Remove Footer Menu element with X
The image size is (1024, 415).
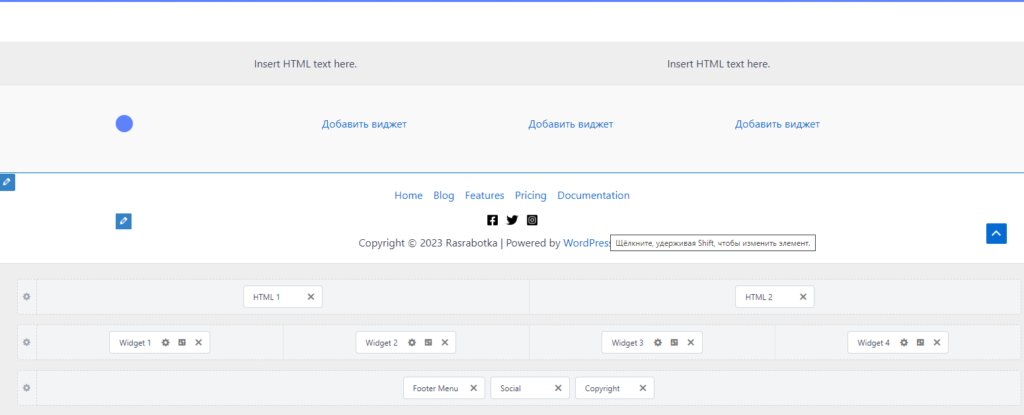pos(473,388)
